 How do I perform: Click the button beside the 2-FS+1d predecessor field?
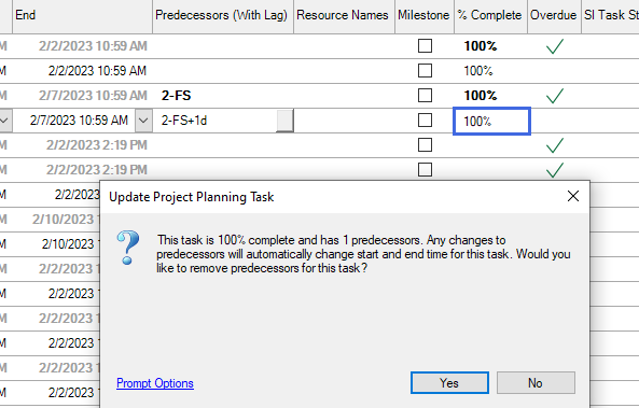[284, 120]
